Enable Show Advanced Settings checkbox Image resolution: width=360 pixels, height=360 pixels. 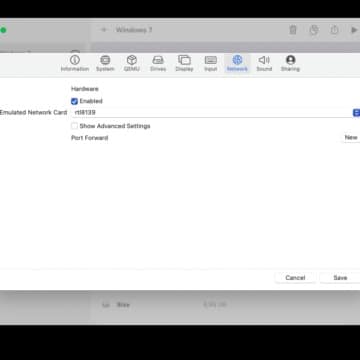click(74, 126)
